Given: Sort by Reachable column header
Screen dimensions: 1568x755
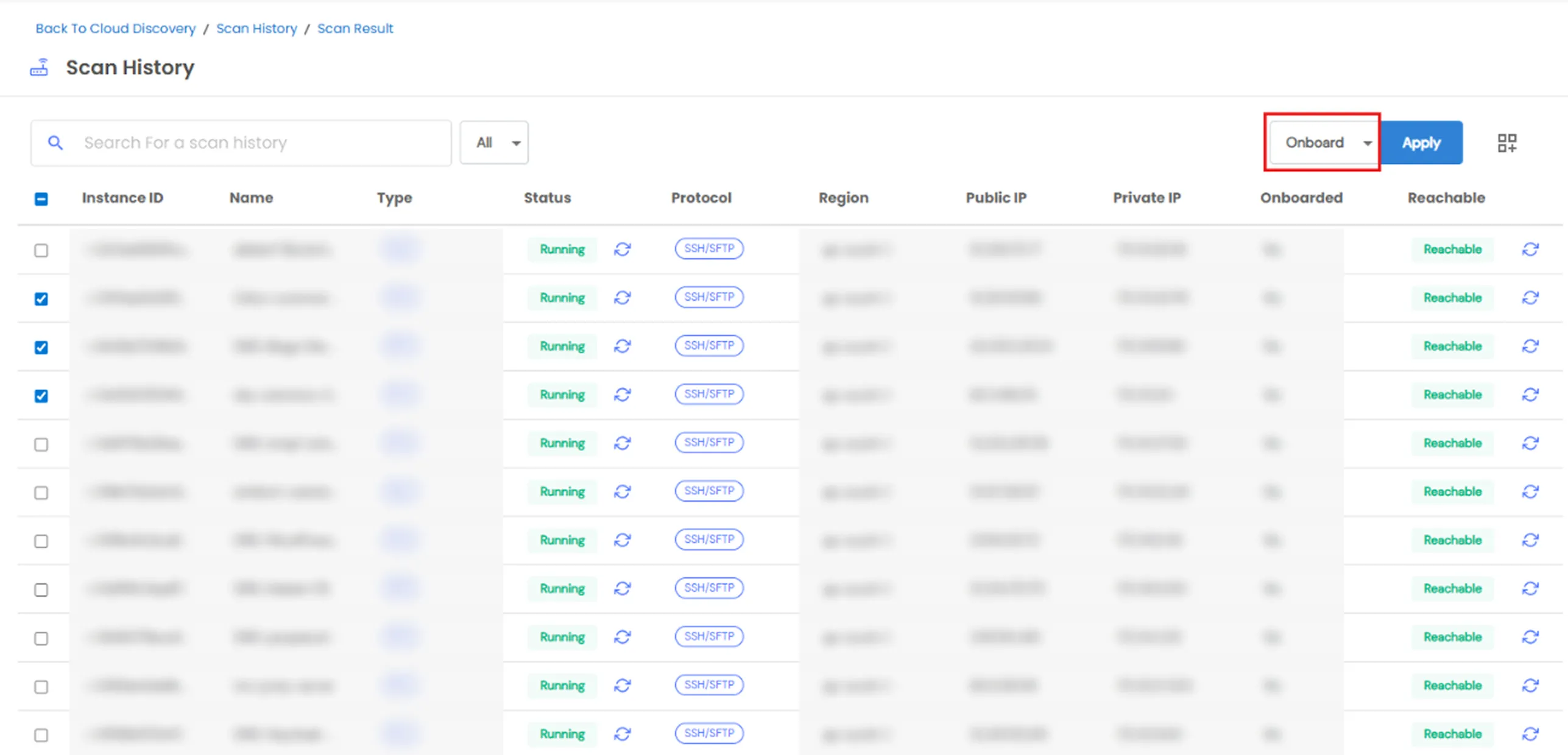Looking at the screenshot, I should click(1446, 198).
